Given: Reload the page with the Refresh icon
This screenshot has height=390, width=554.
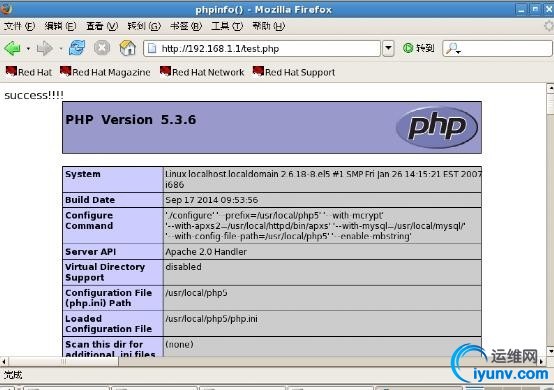Looking at the screenshot, I should tap(77, 47).
